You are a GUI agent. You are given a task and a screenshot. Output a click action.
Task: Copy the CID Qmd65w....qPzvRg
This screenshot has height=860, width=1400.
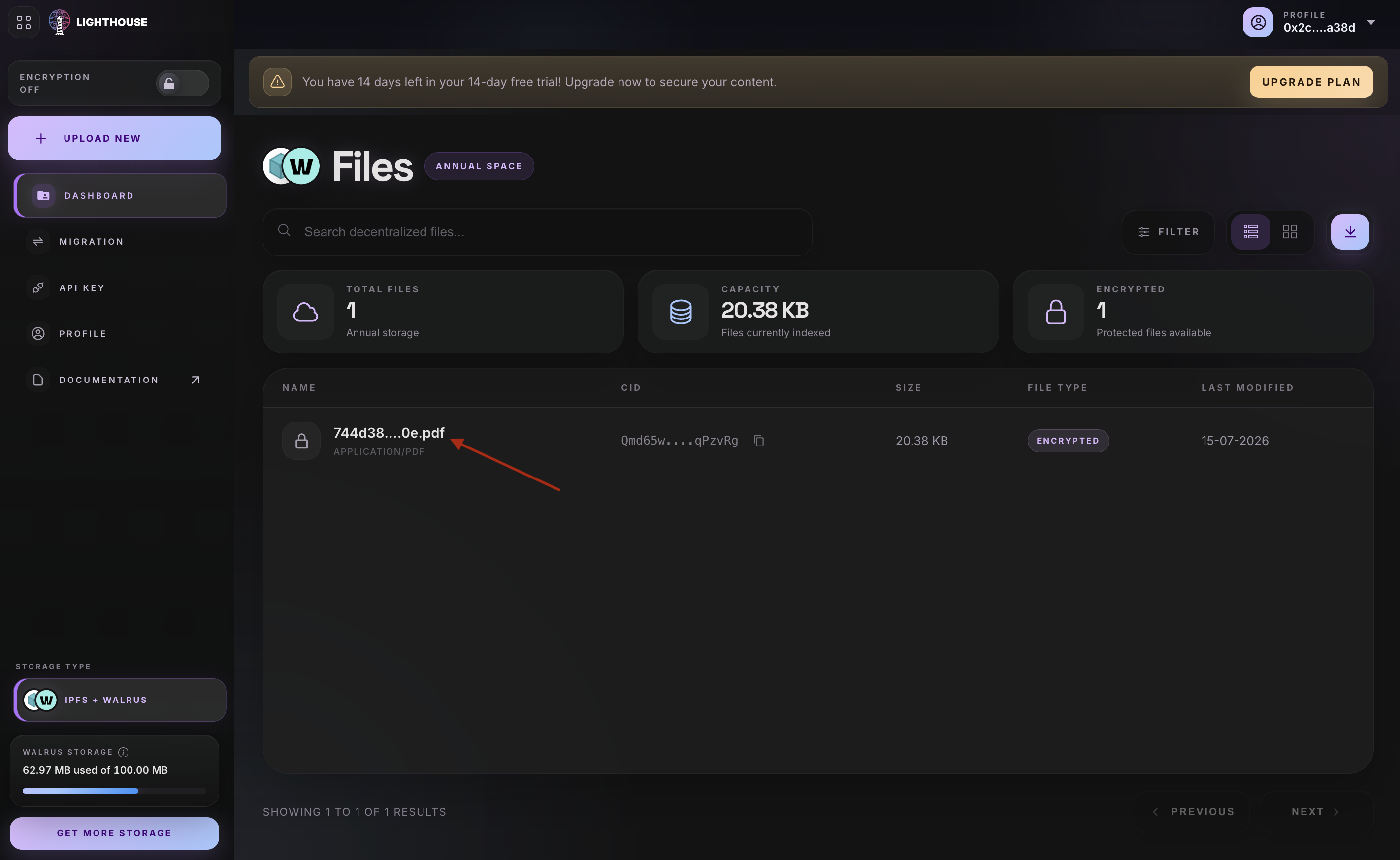[x=758, y=441]
